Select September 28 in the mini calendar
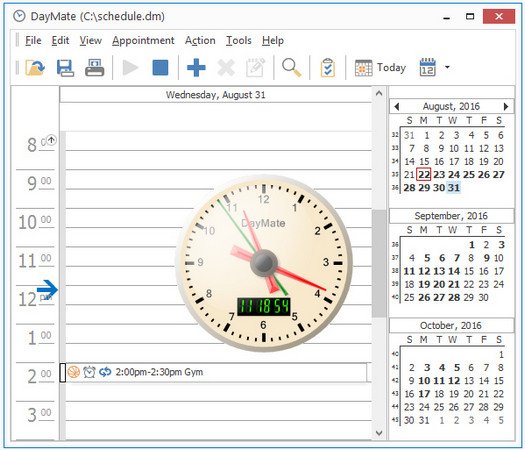 coord(454,297)
